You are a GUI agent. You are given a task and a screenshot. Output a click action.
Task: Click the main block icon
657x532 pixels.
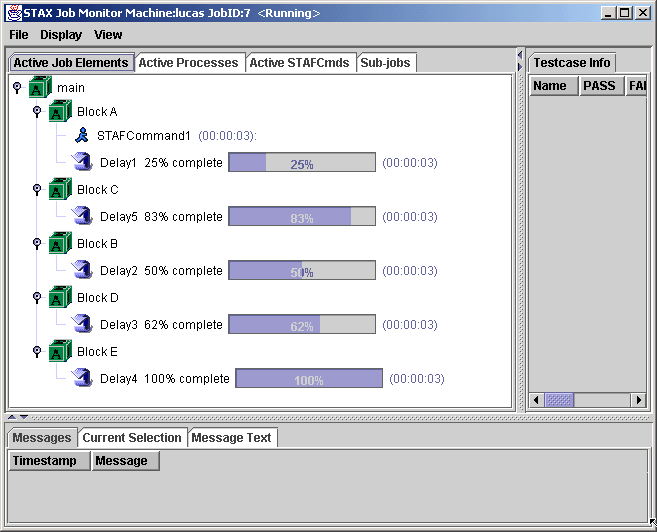tap(40, 87)
